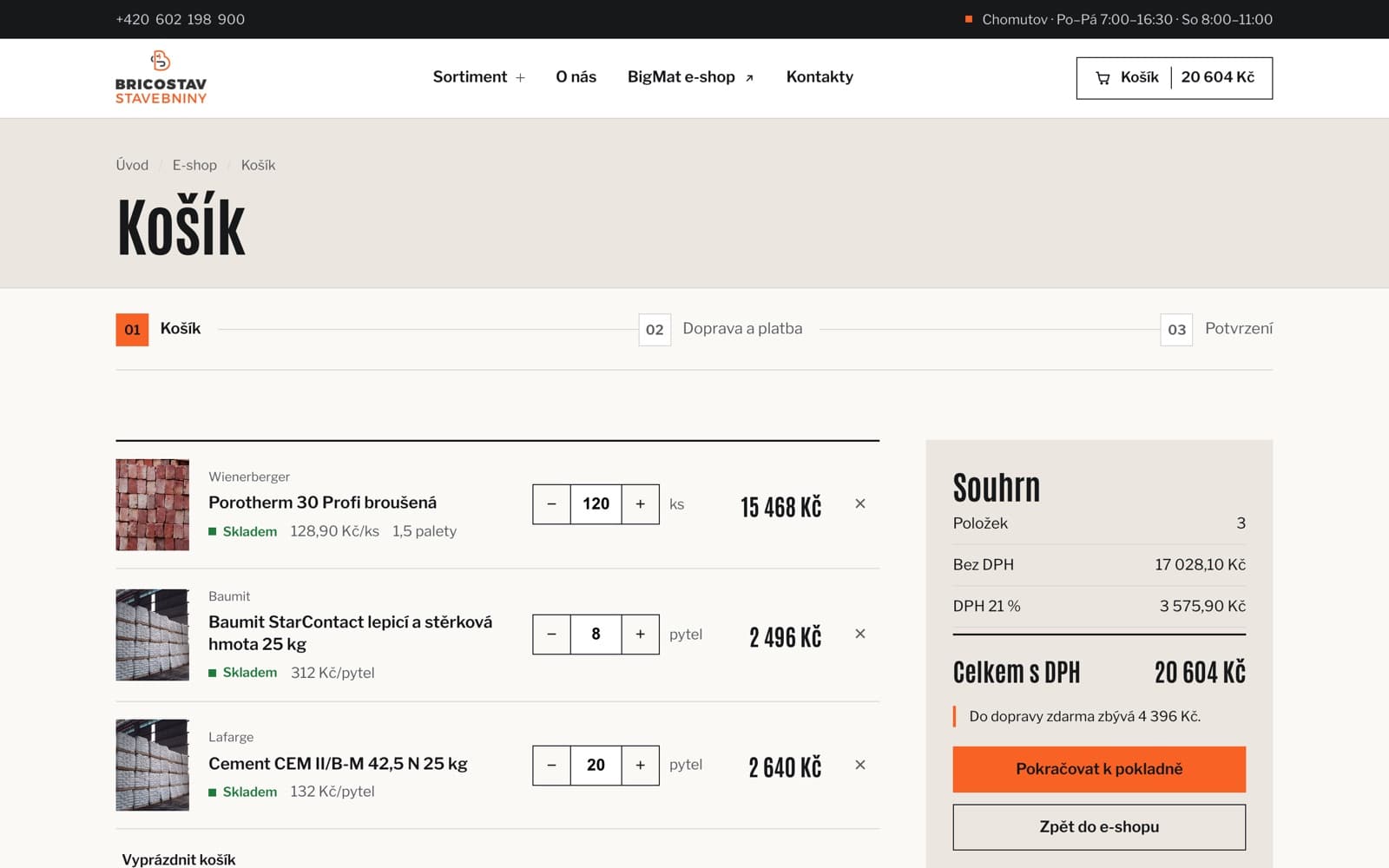This screenshot has height=868, width=1389.
Task: Select the Celkem s DPH total 20 604 Kč
Action: [1200, 673]
